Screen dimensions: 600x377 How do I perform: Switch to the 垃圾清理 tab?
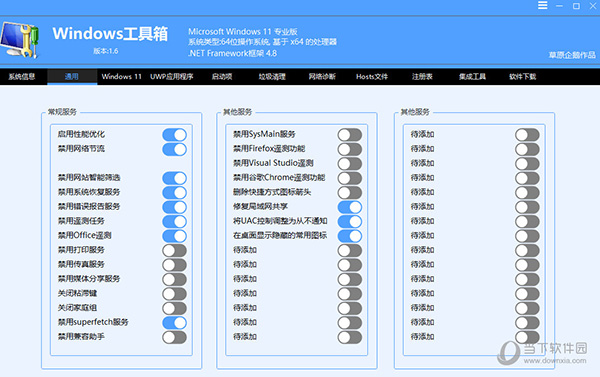272,77
